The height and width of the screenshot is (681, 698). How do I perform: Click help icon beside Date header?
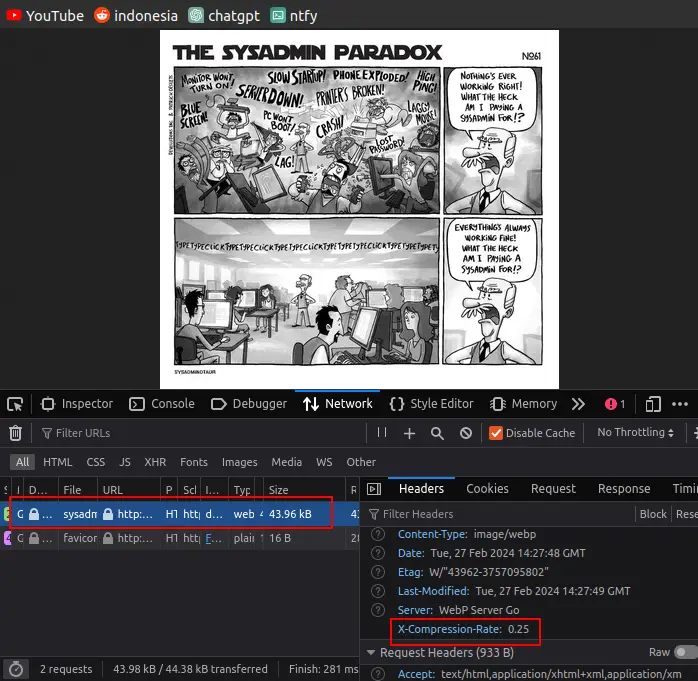pos(377,553)
